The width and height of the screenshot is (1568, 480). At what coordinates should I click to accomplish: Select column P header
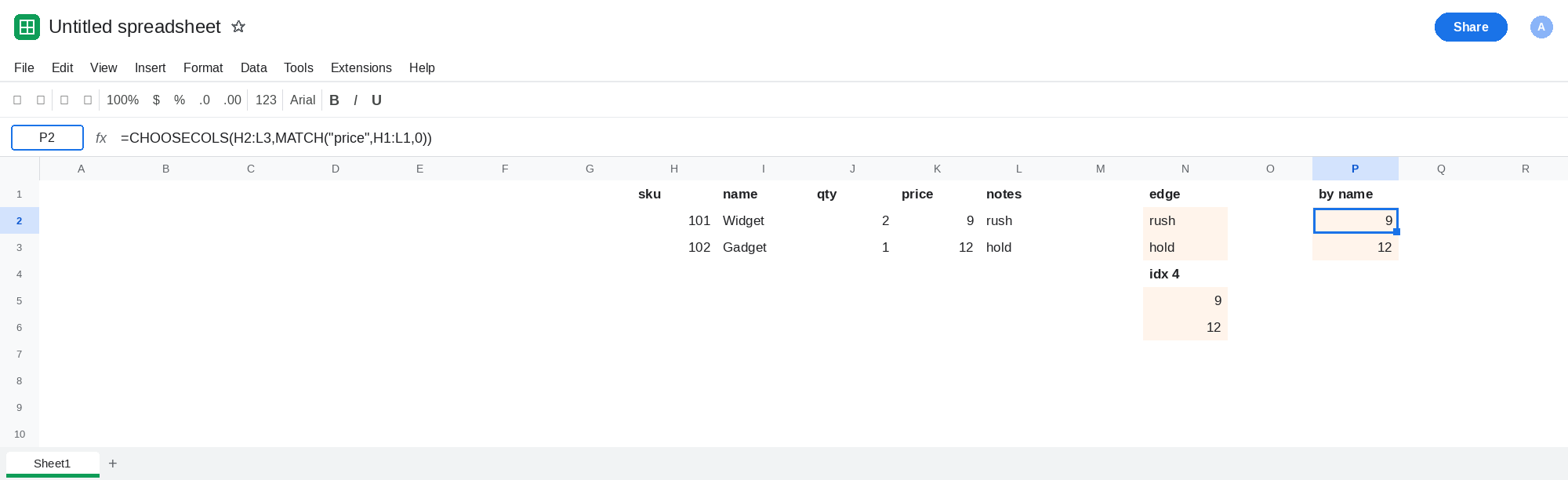coord(1355,169)
